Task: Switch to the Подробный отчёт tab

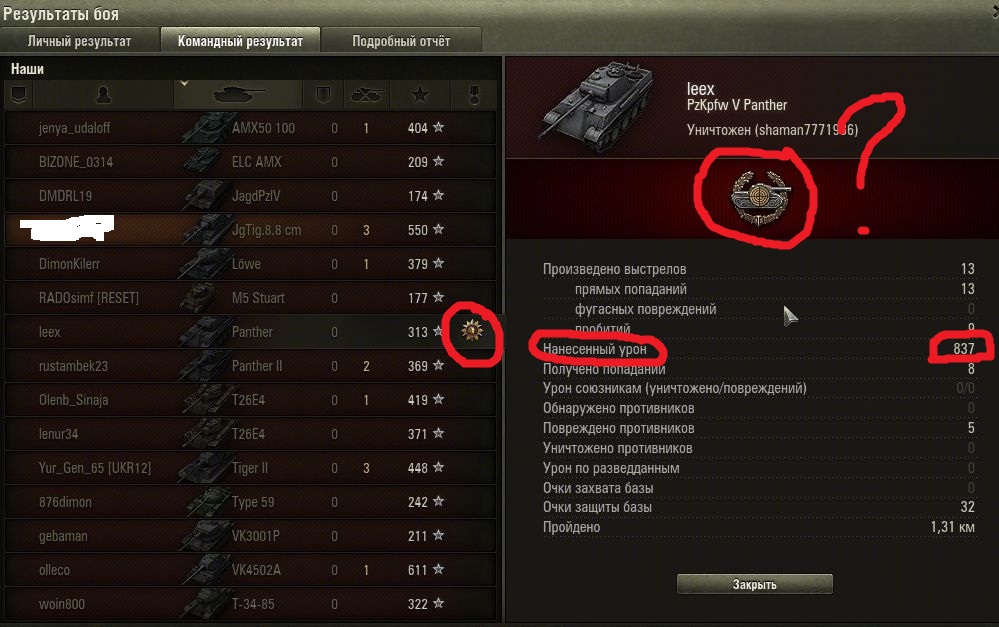Action: 401,41
